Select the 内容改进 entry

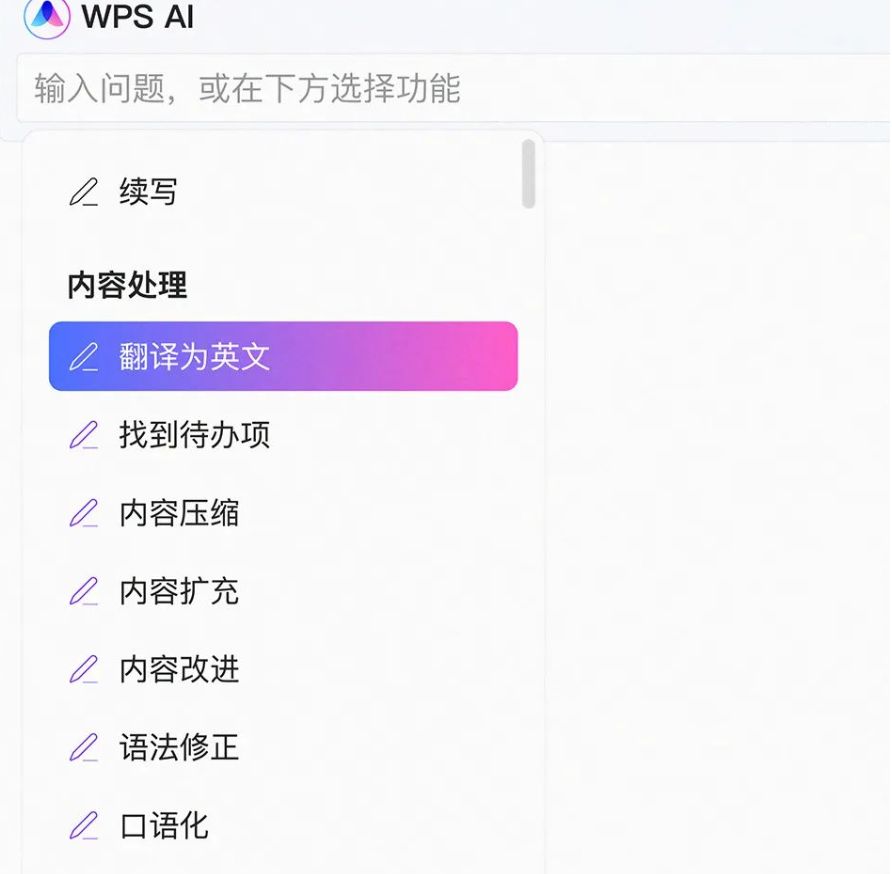pos(179,669)
